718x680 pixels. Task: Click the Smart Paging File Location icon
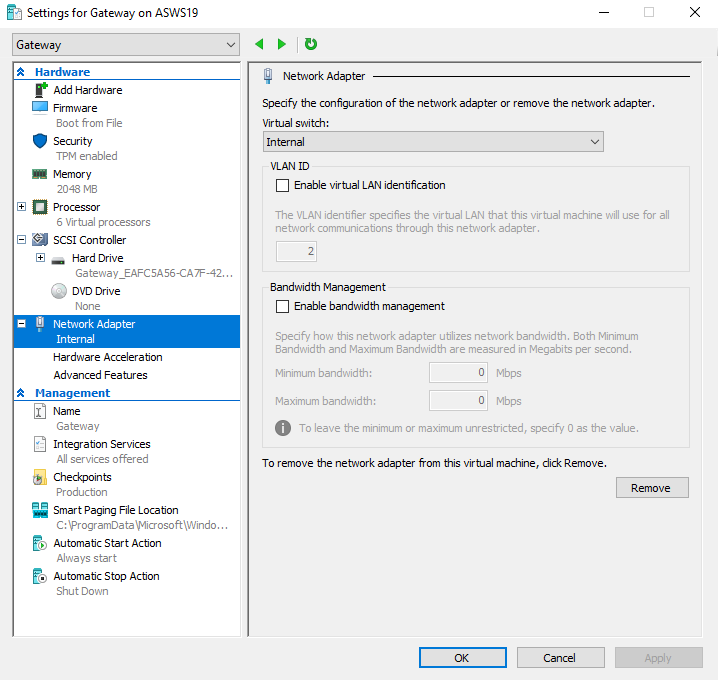40,510
